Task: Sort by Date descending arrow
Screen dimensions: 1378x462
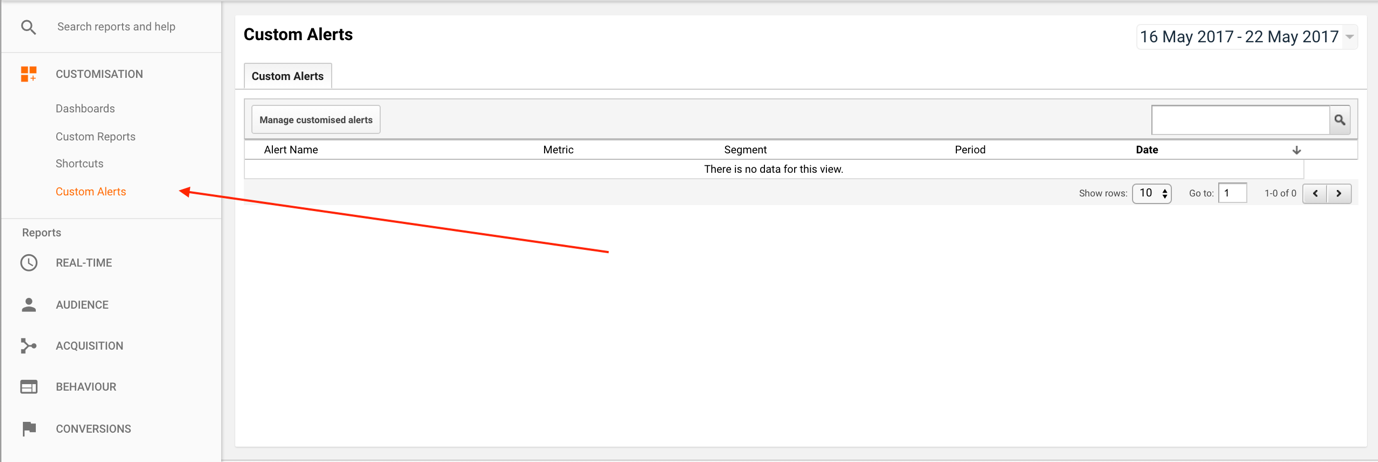Action: [1297, 150]
